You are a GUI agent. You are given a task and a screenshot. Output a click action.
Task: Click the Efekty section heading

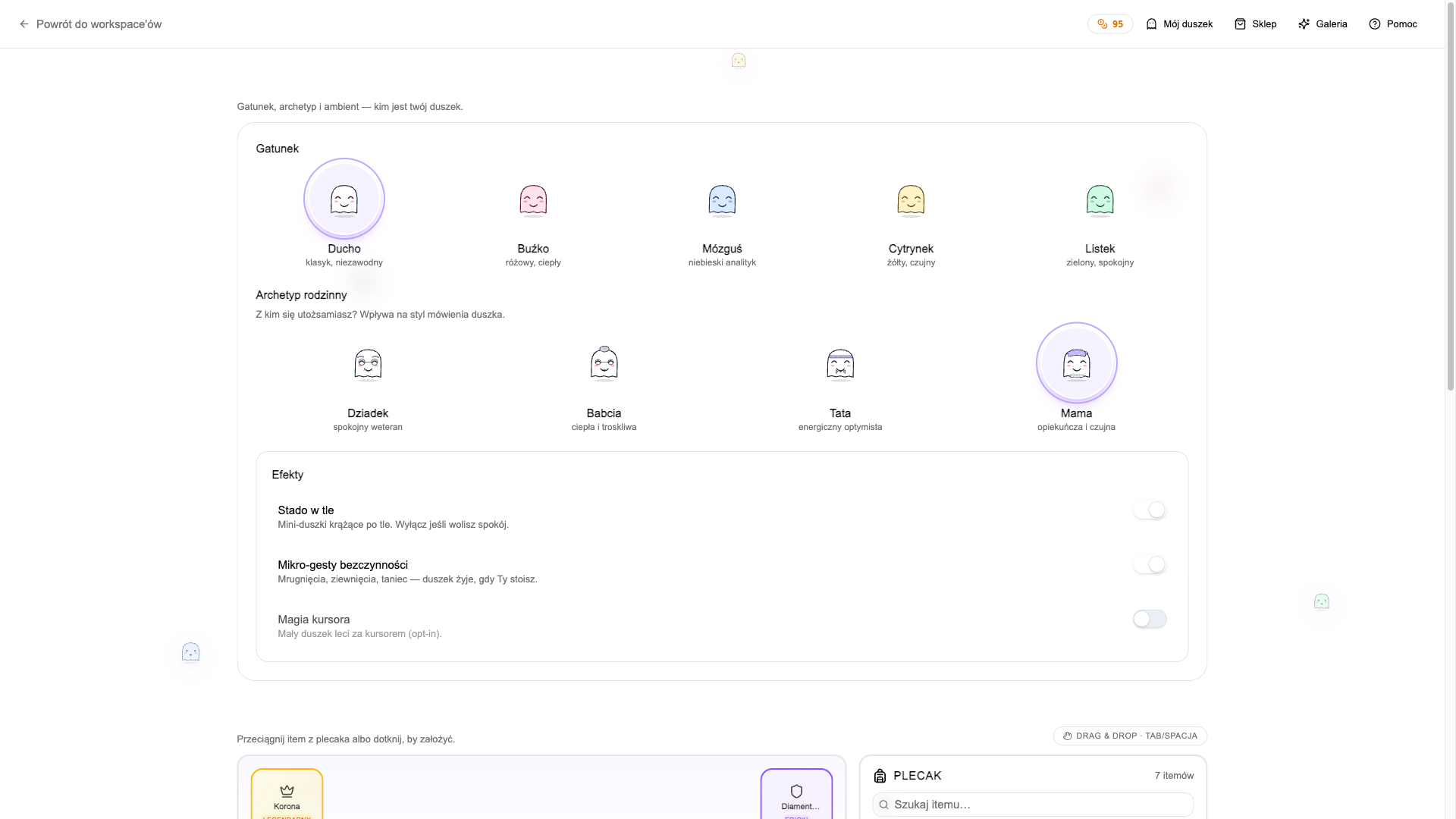[x=287, y=475]
